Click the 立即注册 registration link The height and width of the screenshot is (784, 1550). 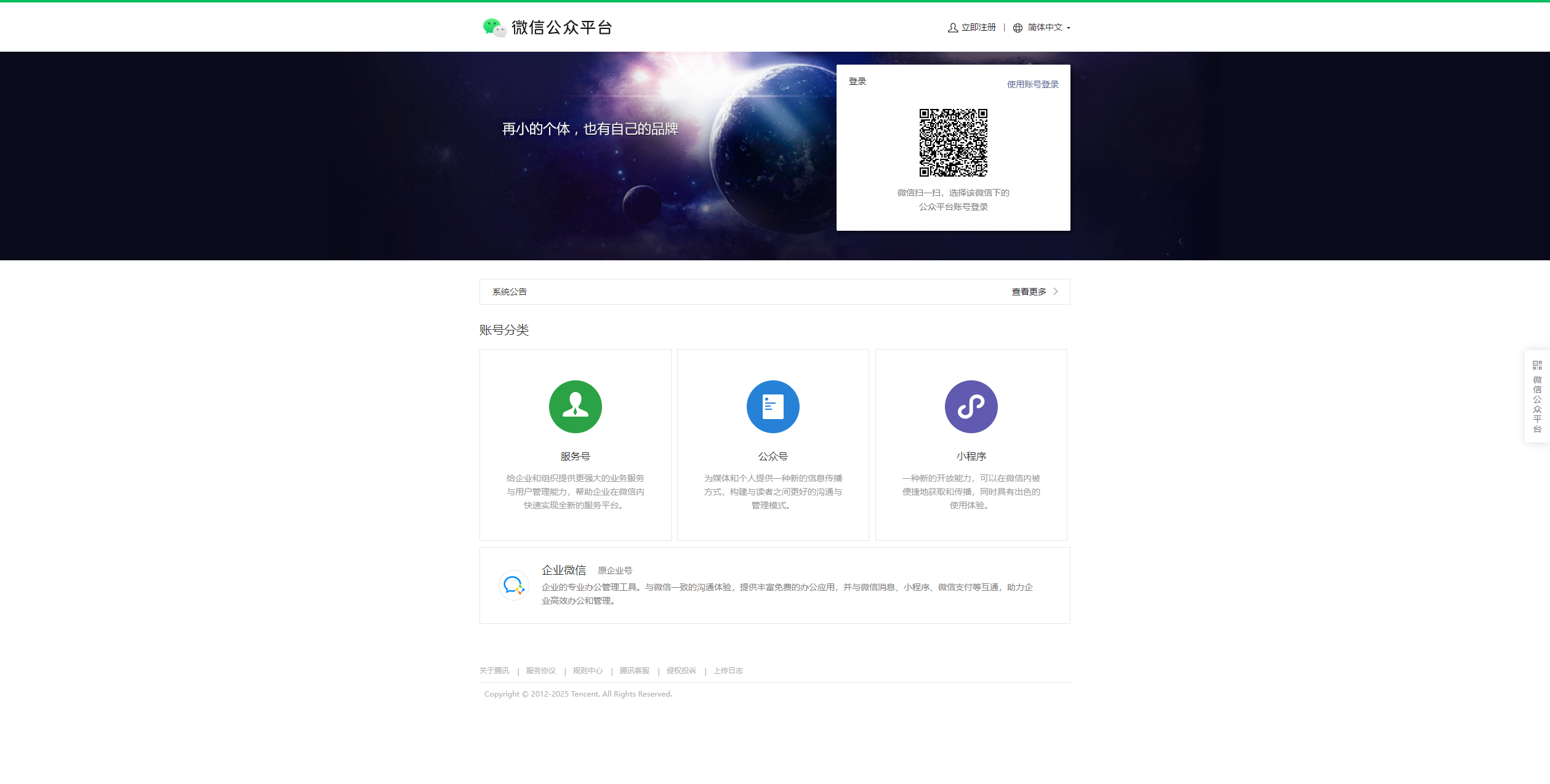pos(978,27)
